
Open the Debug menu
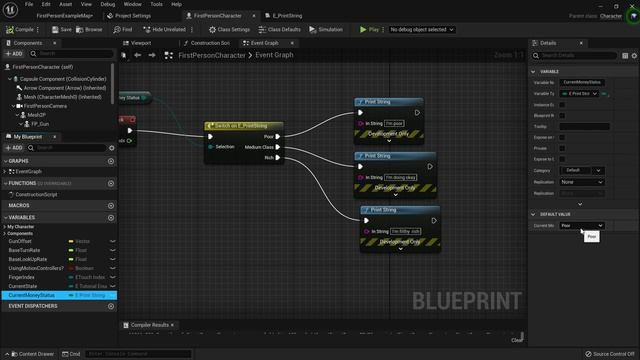click(x=108, y=4)
